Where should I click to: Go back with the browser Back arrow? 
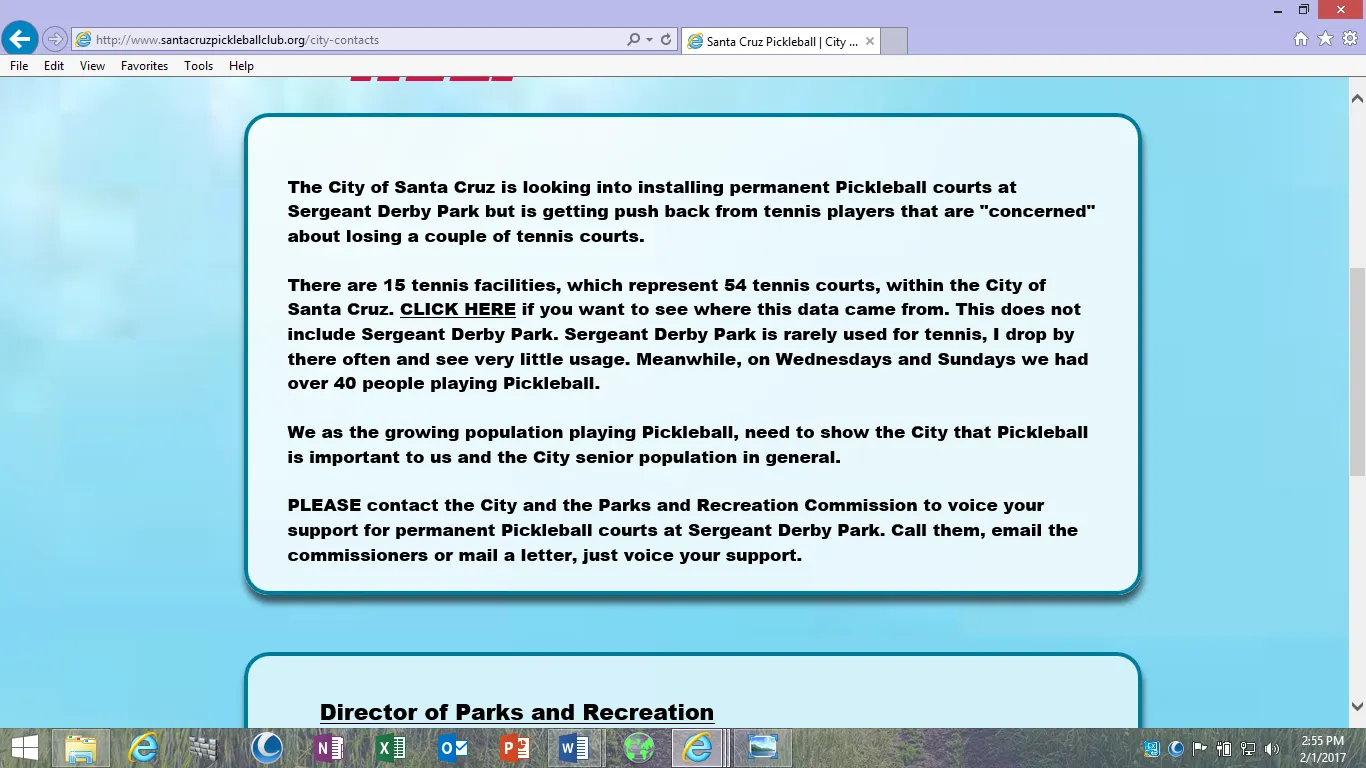(19, 39)
